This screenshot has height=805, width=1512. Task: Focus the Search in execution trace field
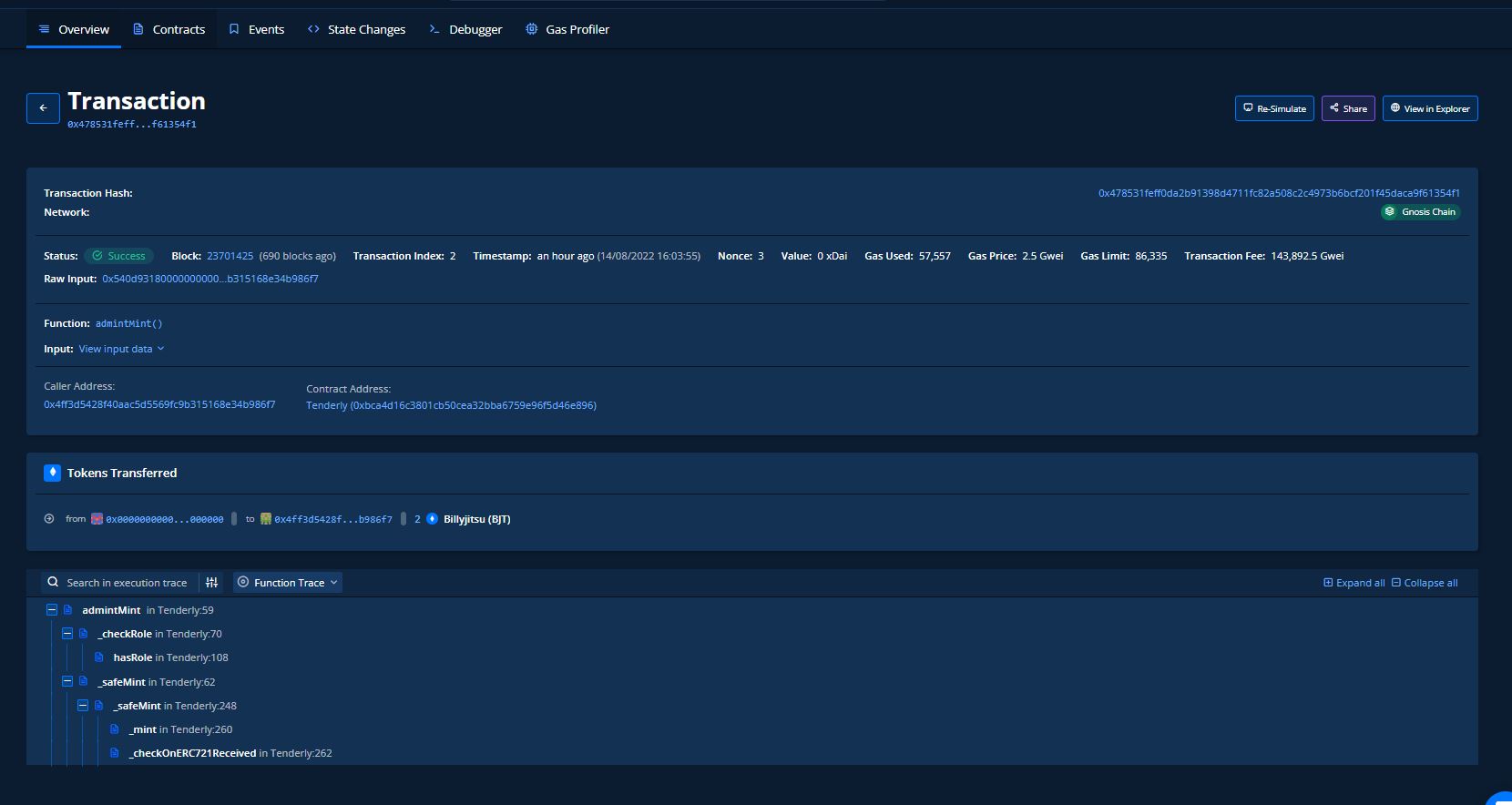click(x=127, y=583)
